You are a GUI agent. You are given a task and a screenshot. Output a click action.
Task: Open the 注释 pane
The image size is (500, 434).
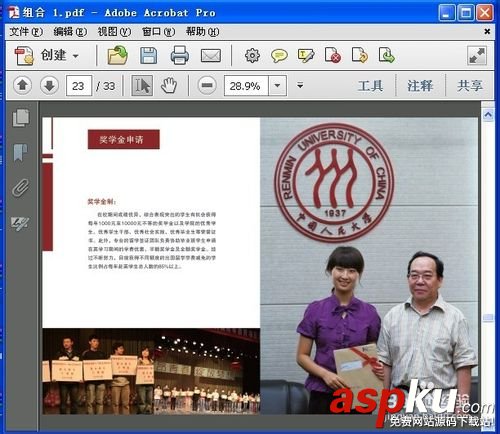[420, 86]
